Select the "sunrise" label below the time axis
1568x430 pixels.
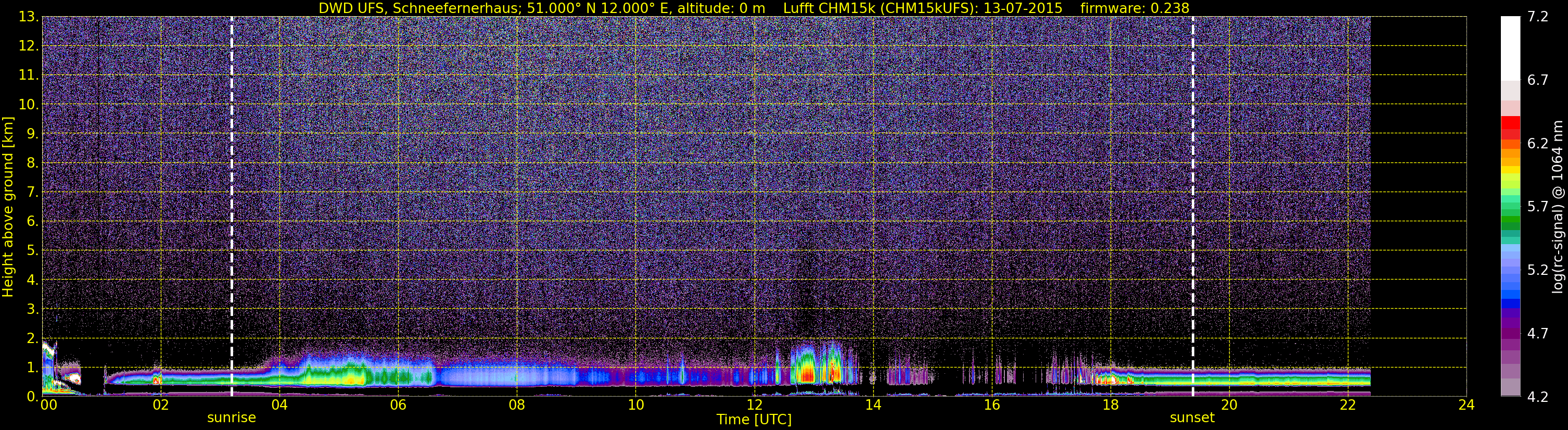click(x=231, y=418)
